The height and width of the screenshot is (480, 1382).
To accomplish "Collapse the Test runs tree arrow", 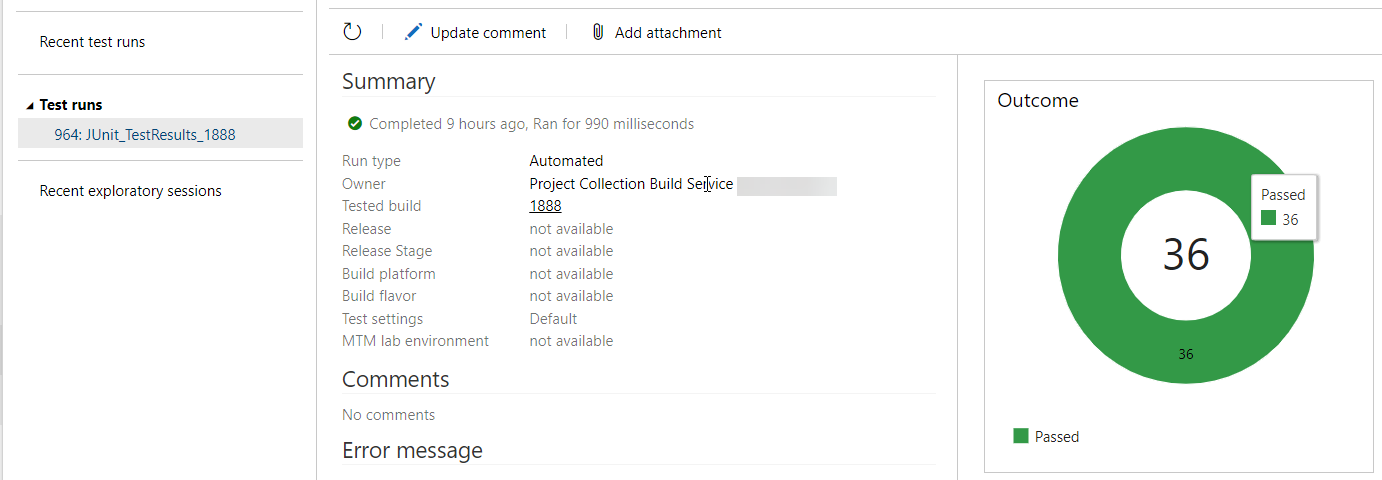I will (30, 105).
